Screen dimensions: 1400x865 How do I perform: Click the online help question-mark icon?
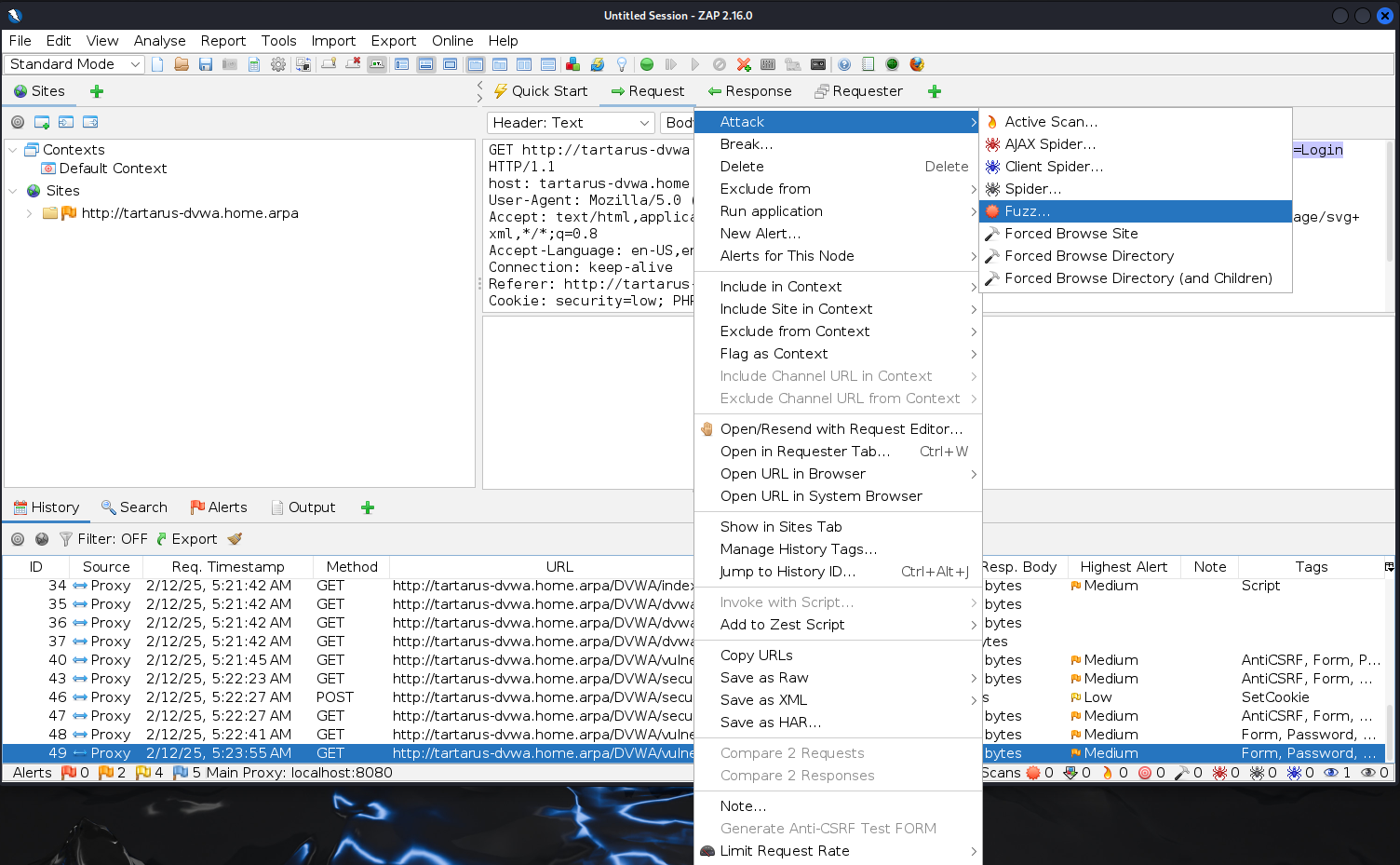click(x=843, y=63)
